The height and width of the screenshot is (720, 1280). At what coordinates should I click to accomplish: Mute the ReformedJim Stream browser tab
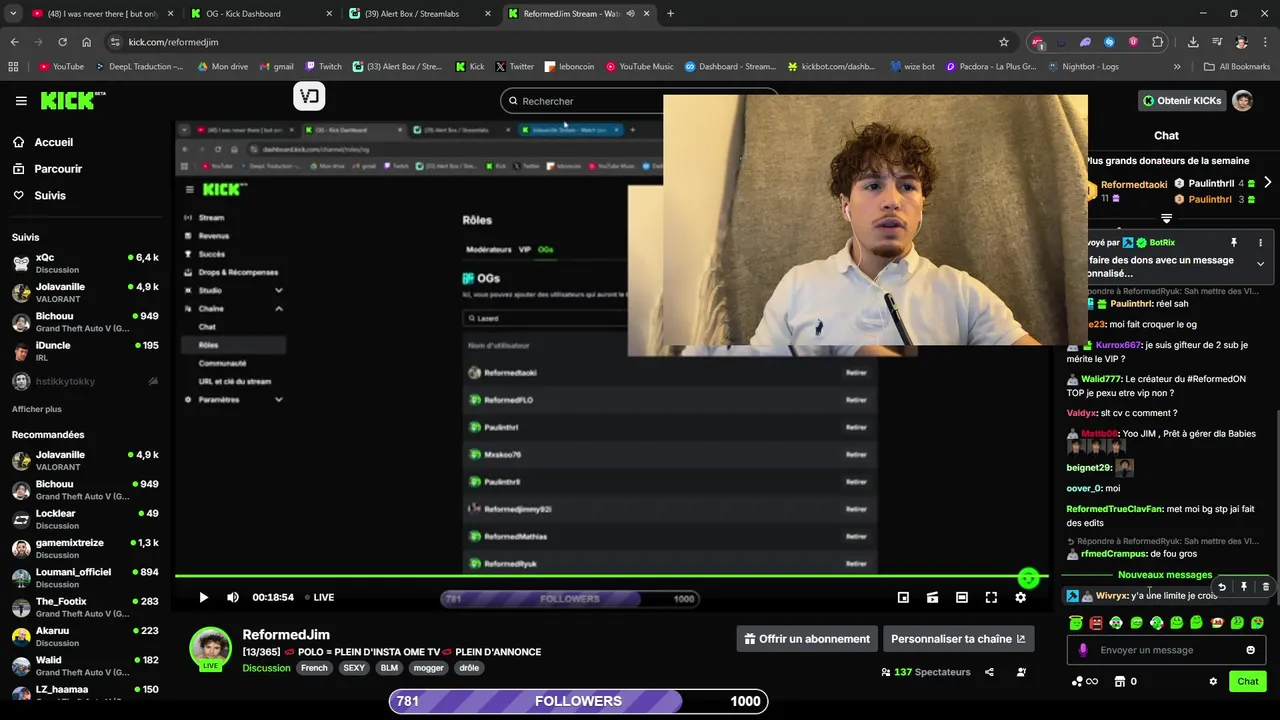pos(631,14)
